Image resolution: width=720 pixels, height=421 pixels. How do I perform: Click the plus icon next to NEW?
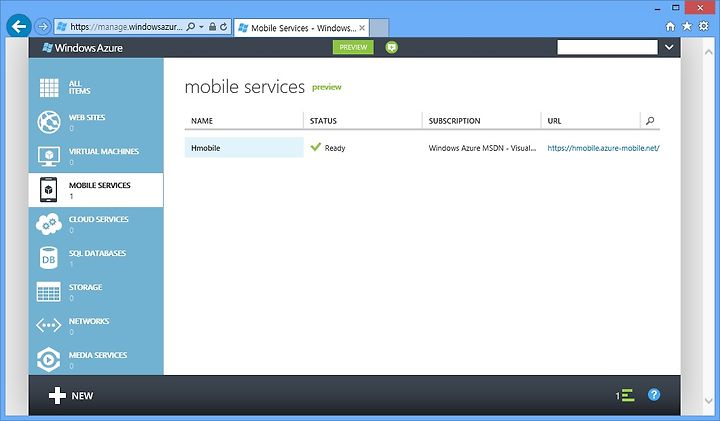pos(57,395)
